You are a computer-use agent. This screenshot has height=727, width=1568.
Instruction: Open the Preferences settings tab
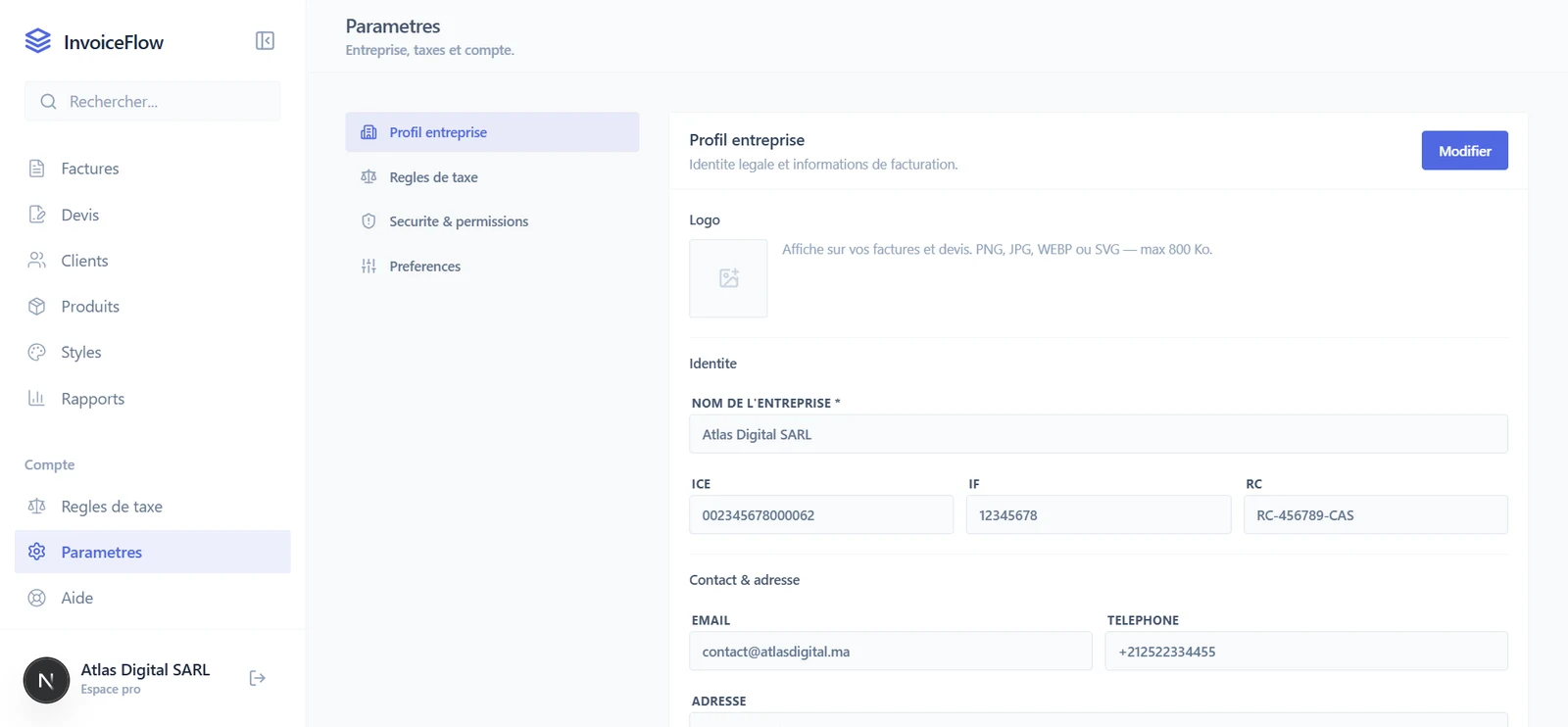[492, 267]
